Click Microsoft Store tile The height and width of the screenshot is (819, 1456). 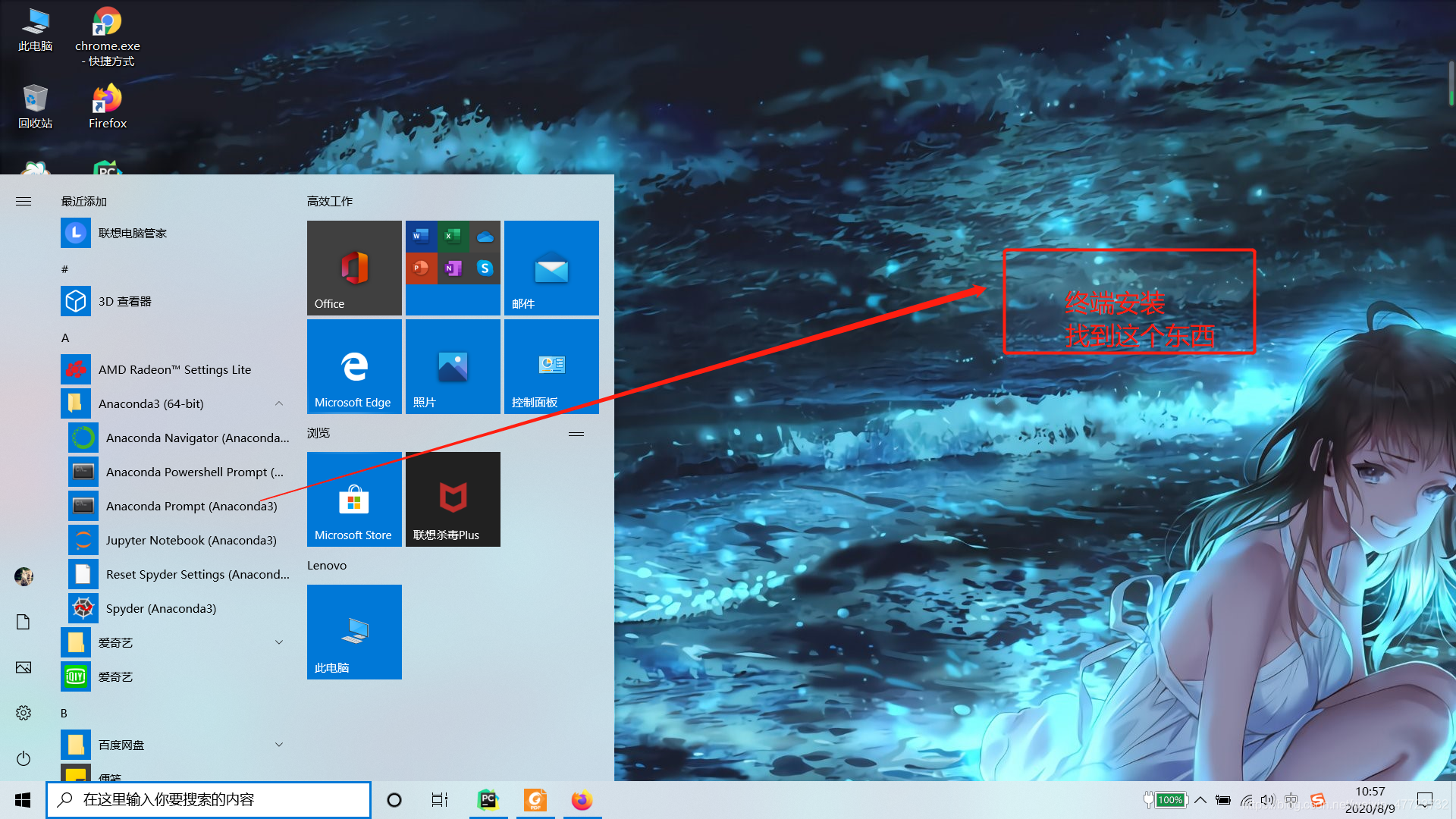click(354, 499)
